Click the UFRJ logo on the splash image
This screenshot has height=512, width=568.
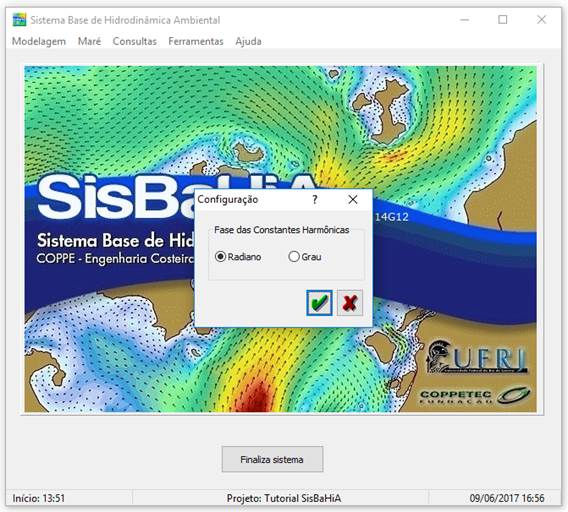click(477, 357)
